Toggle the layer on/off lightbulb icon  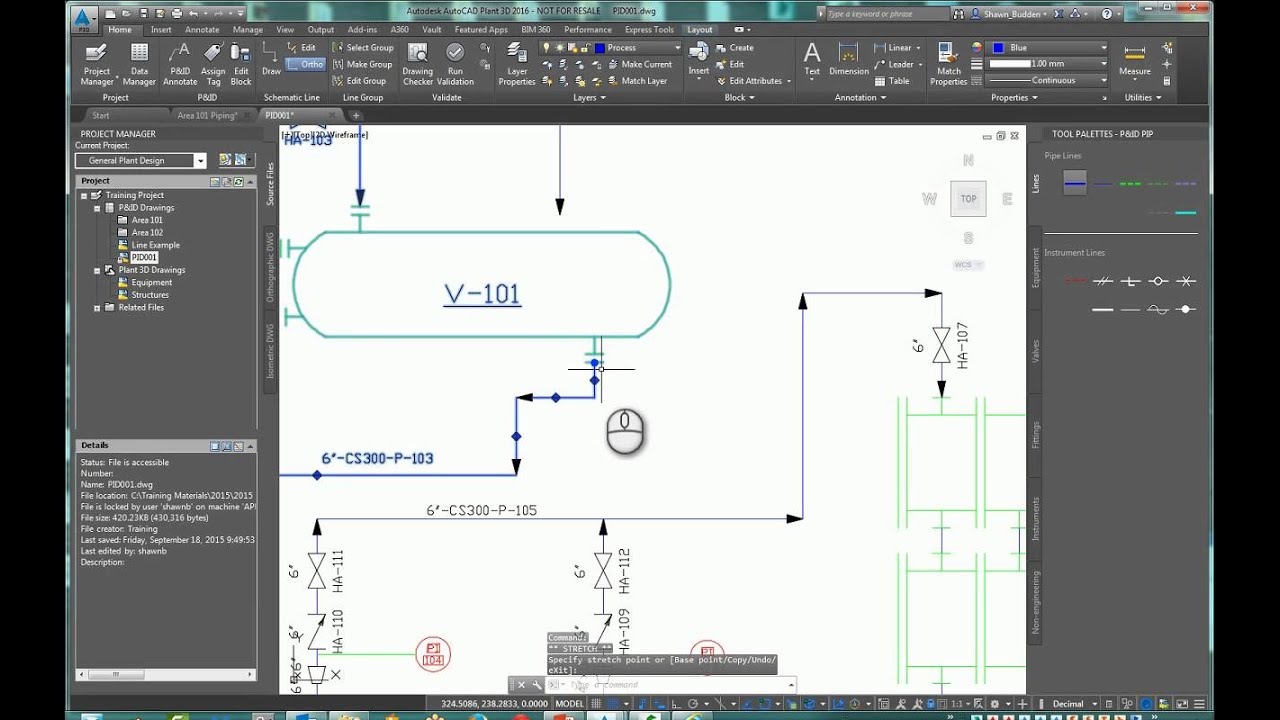[546, 48]
